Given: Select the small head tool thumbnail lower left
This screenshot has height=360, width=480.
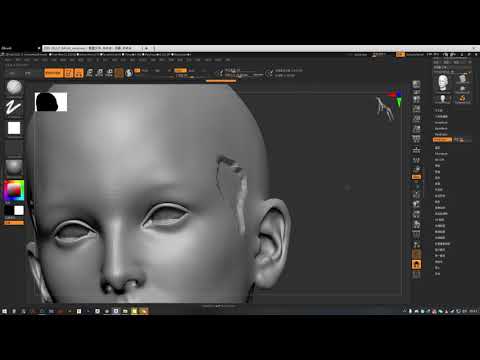Looking at the screenshot, I should [443, 99].
